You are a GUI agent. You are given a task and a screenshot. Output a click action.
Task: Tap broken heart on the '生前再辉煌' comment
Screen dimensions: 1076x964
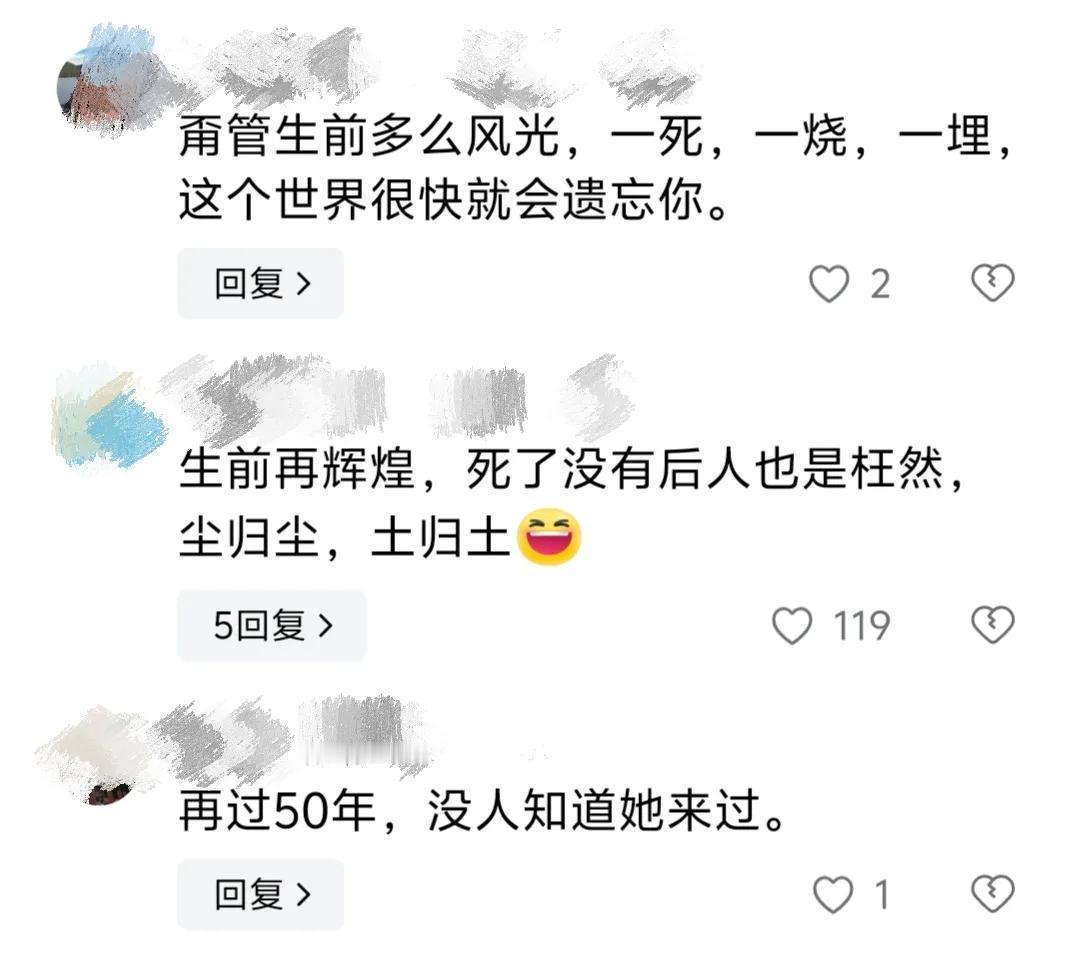click(992, 624)
